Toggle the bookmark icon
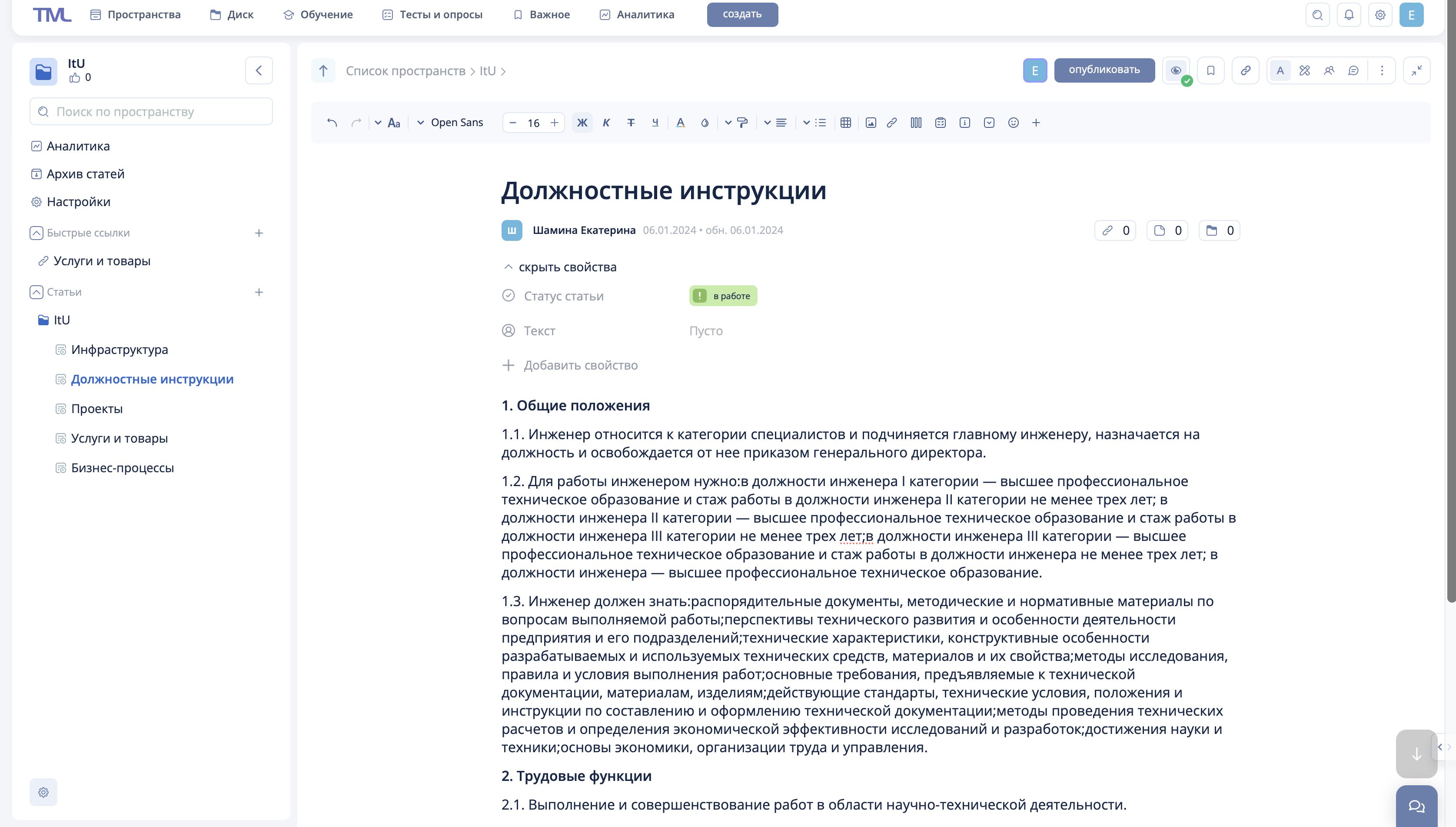This screenshot has height=827, width=1456. tap(1211, 70)
